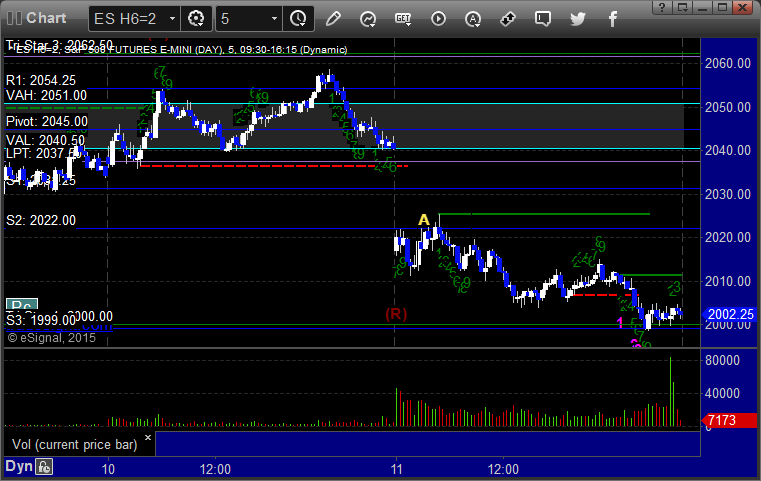Expand the interval 5 dropdown arrow
The image size is (761, 481).
[274, 19]
